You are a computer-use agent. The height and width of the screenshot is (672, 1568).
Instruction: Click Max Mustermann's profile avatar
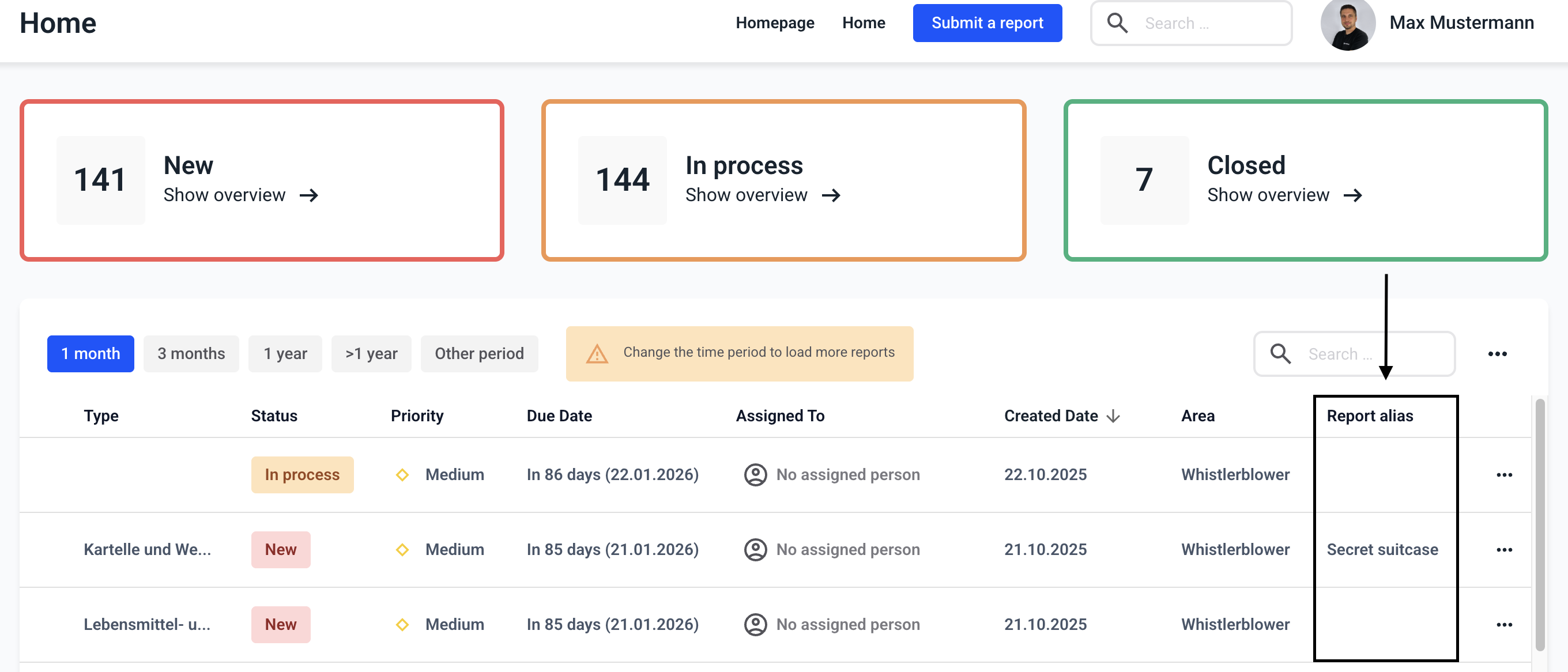[x=1348, y=24]
